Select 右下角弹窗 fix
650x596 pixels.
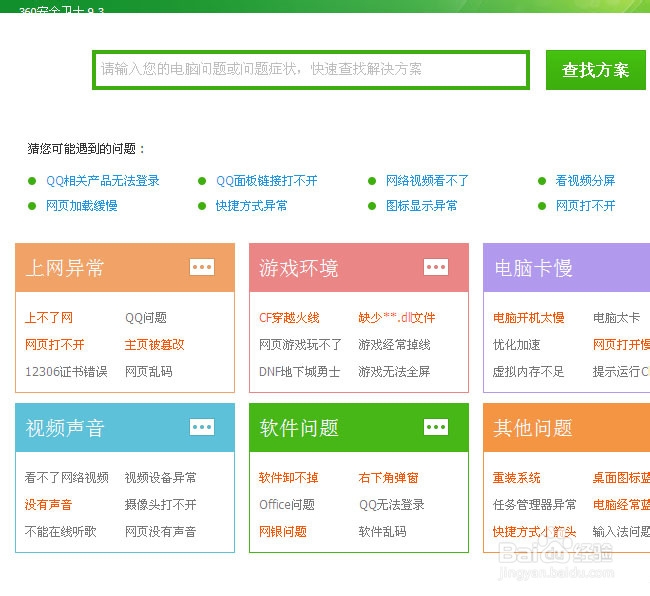(x=388, y=478)
